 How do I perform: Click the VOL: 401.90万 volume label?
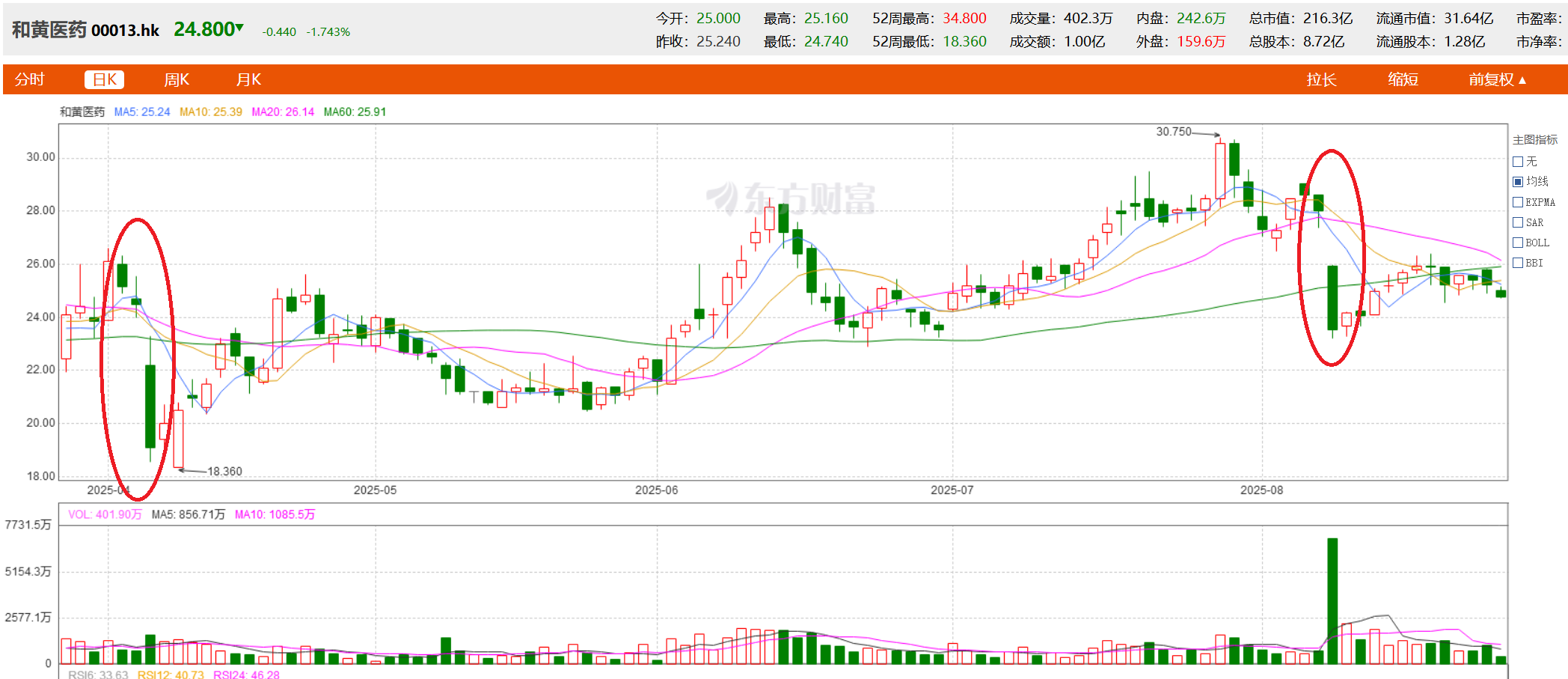pyautogui.click(x=105, y=514)
